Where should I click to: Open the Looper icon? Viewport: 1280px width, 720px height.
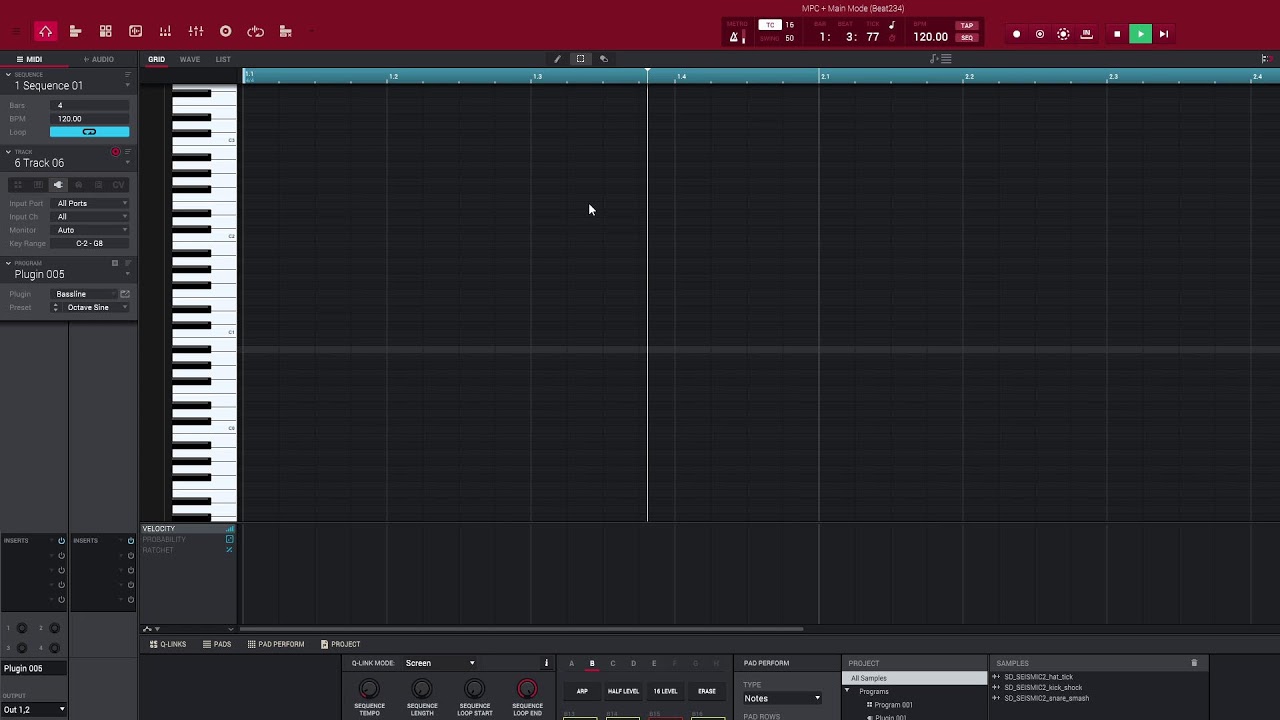[255, 32]
